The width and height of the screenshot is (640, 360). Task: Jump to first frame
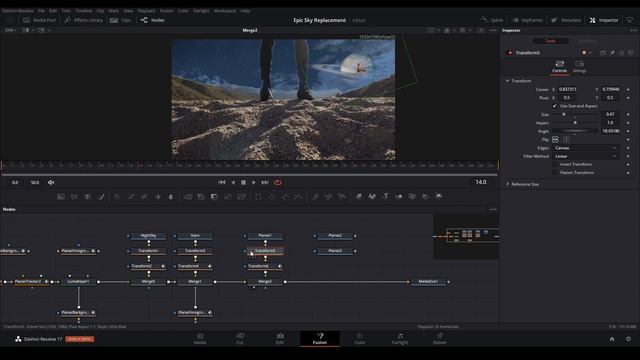tap(222, 182)
